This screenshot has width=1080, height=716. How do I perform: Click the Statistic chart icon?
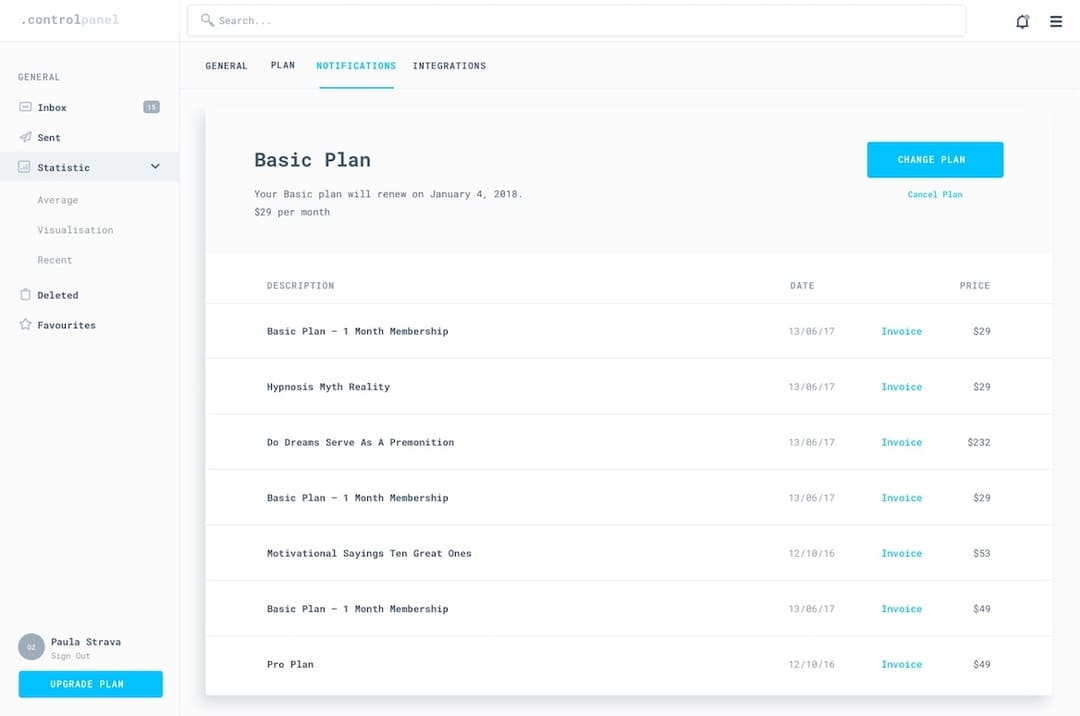click(24, 166)
